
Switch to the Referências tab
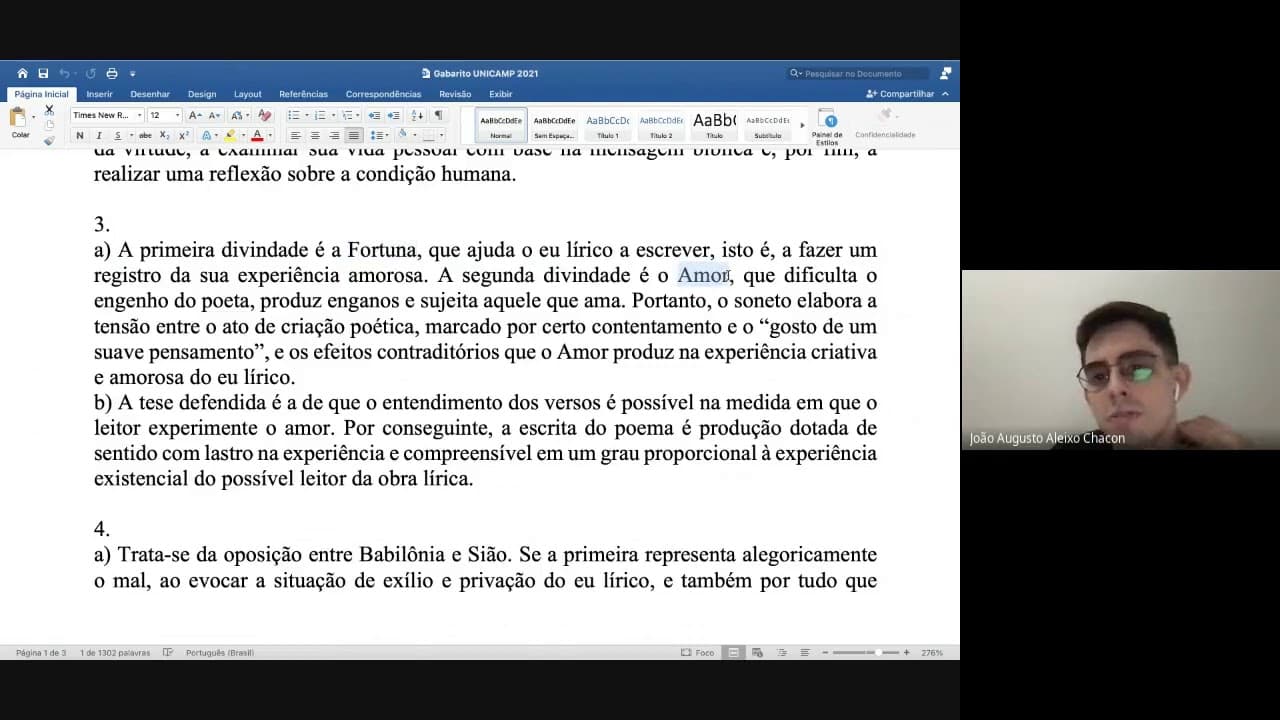[x=303, y=94]
